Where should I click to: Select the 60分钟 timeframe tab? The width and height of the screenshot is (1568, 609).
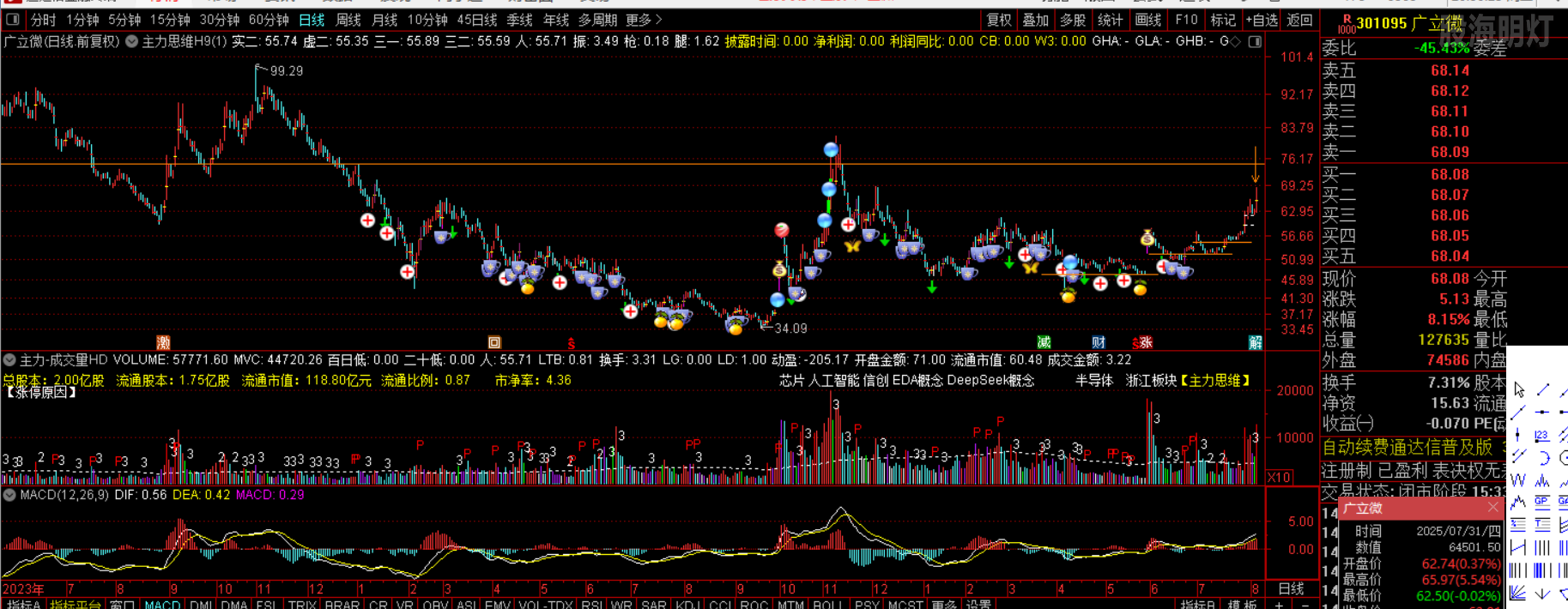coord(268,20)
